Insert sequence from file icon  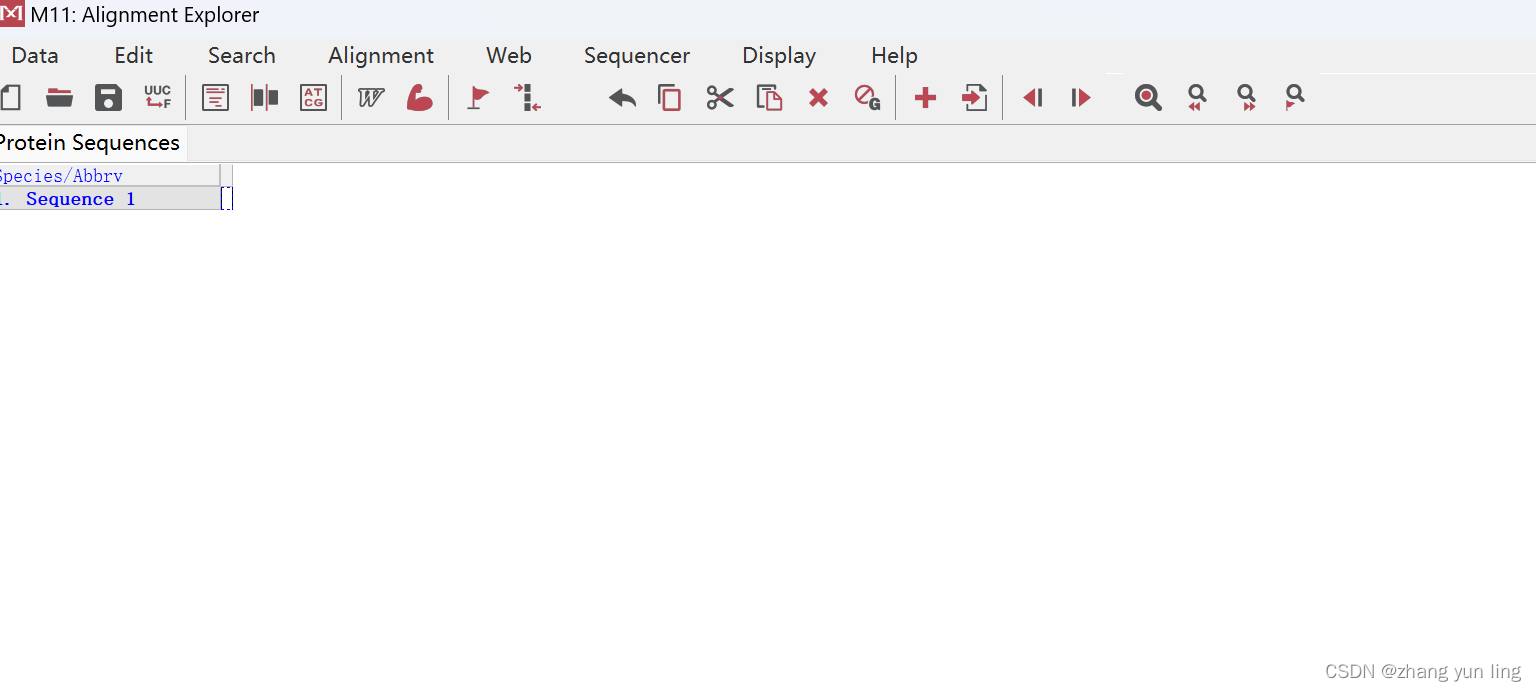pos(975,97)
